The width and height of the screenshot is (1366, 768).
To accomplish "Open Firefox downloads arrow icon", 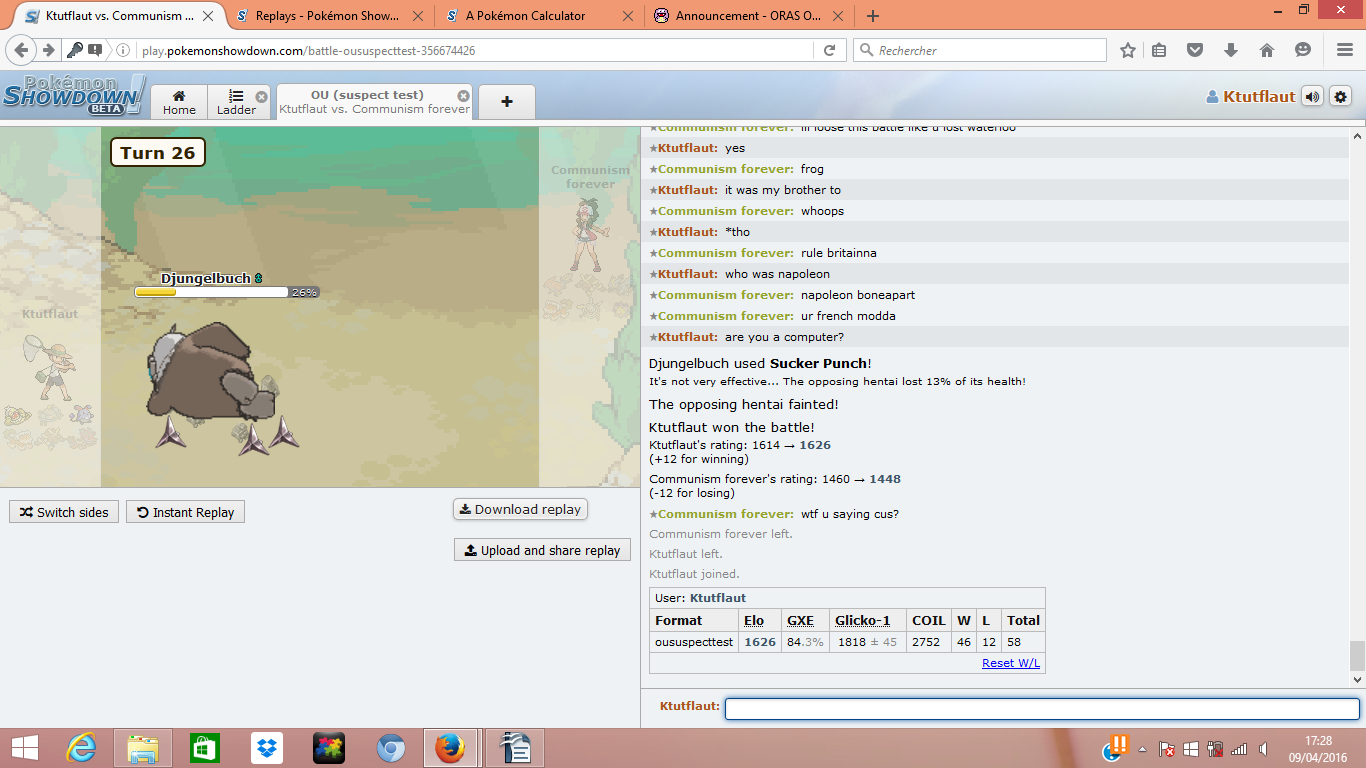I will 1231,50.
